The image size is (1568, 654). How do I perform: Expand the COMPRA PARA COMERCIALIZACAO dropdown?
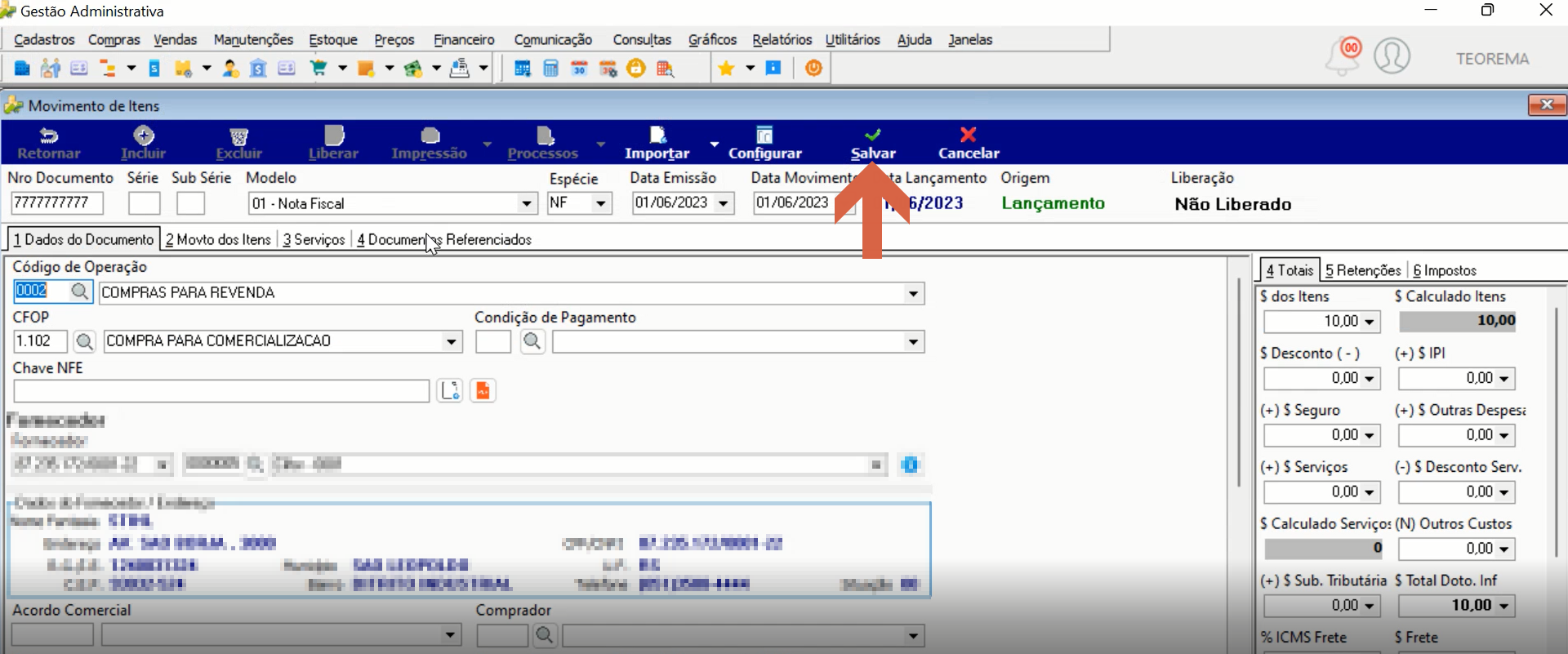(x=451, y=342)
